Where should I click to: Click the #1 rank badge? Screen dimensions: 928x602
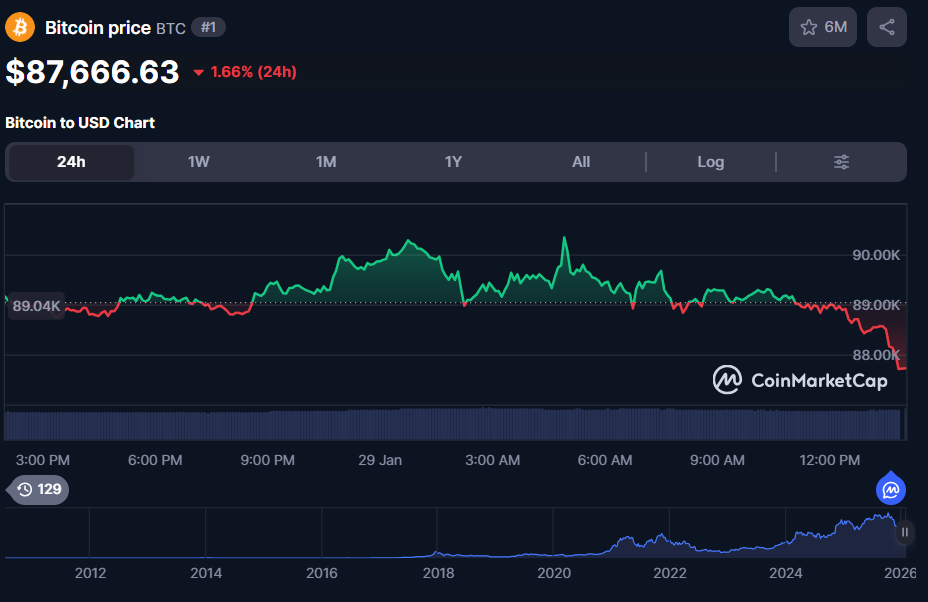pos(208,27)
